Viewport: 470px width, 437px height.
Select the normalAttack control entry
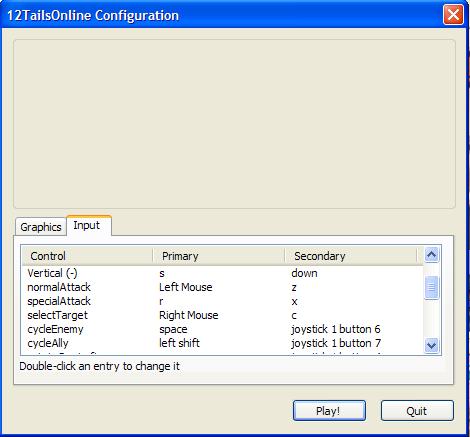pos(59,287)
